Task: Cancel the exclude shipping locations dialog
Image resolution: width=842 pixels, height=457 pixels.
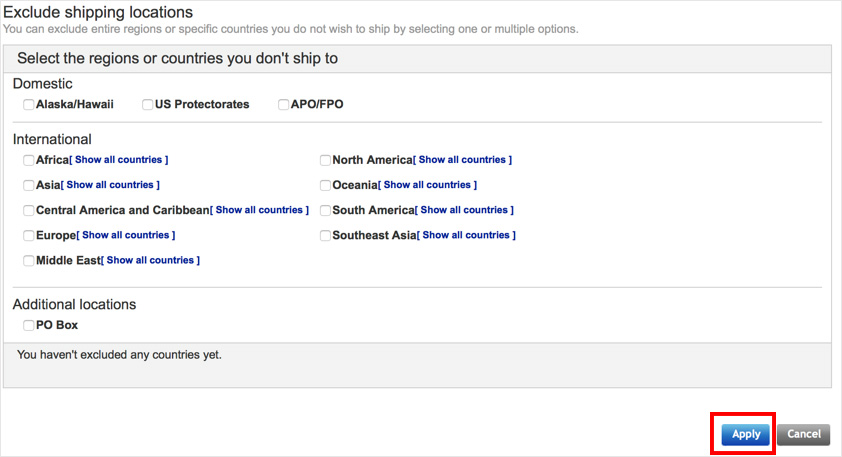Action: click(x=803, y=434)
